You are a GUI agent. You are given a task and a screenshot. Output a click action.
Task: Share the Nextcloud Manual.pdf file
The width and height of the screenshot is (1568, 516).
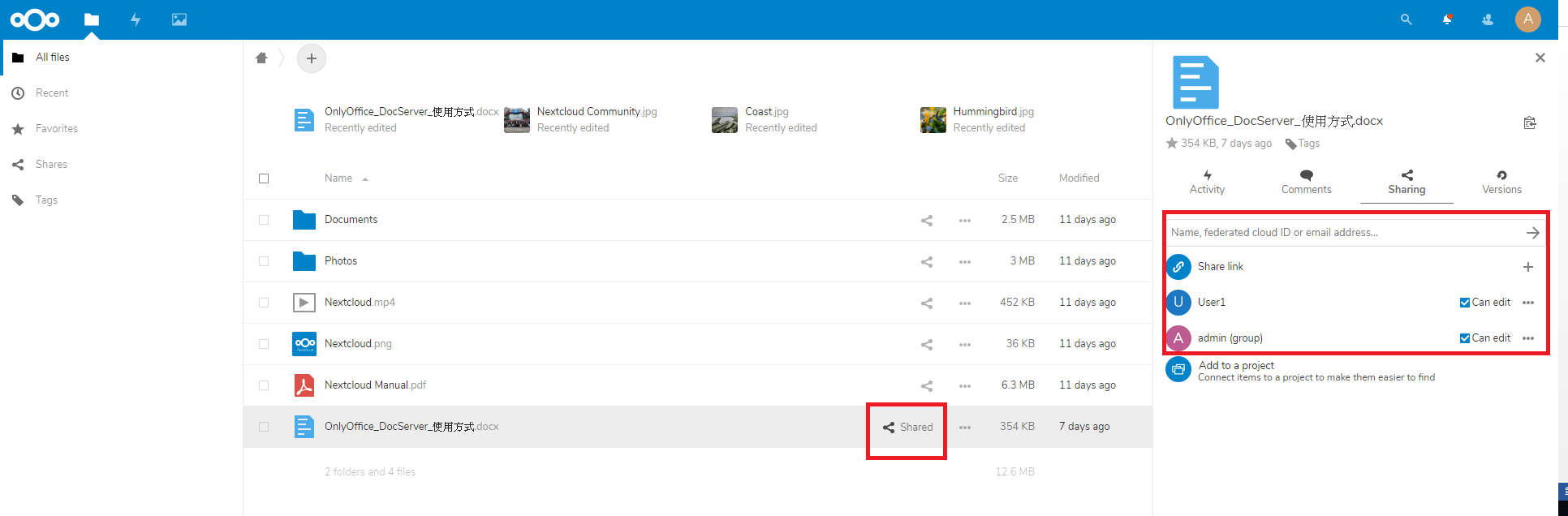tap(927, 385)
